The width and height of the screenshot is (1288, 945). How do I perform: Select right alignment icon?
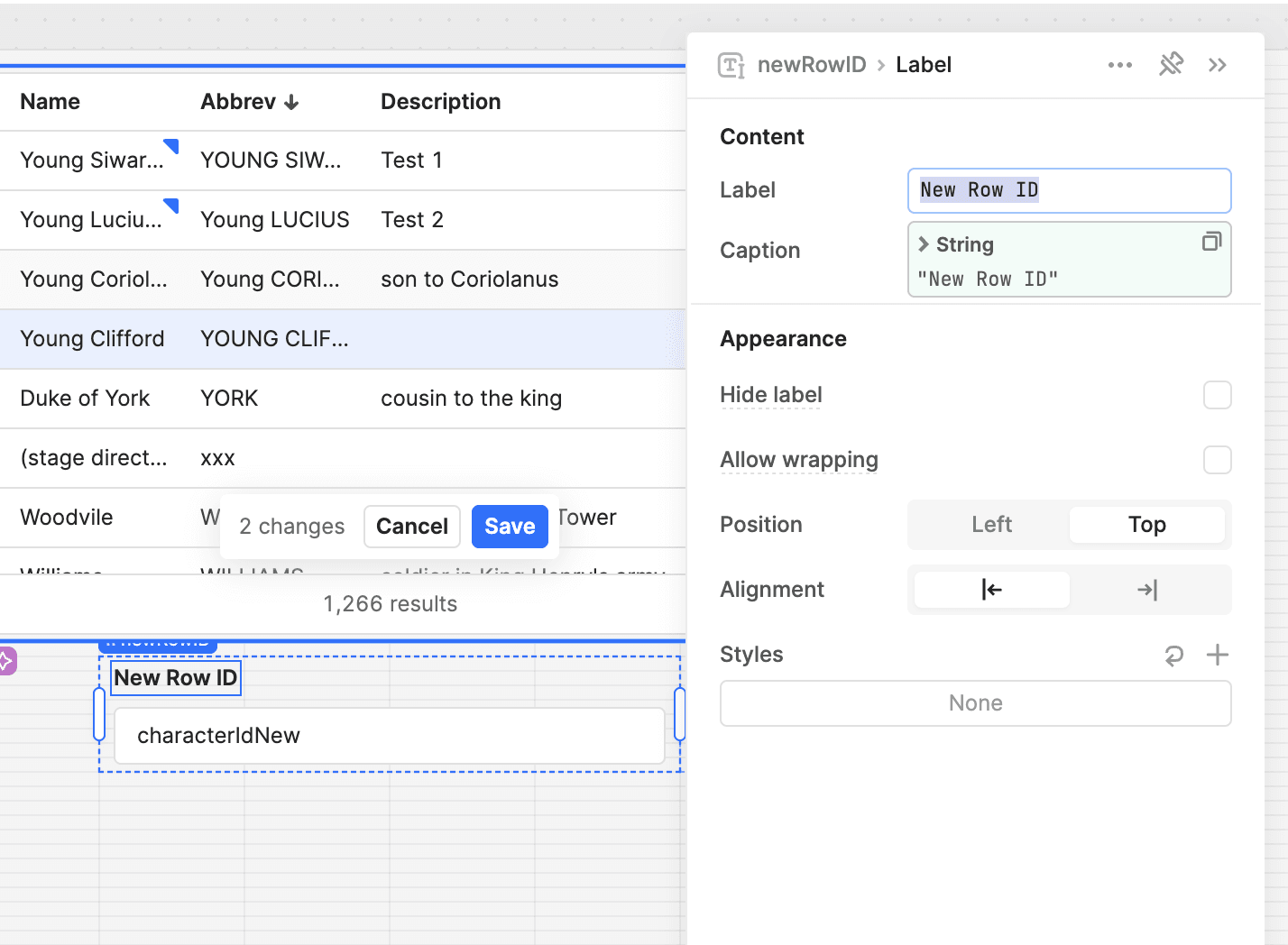tap(1146, 590)
